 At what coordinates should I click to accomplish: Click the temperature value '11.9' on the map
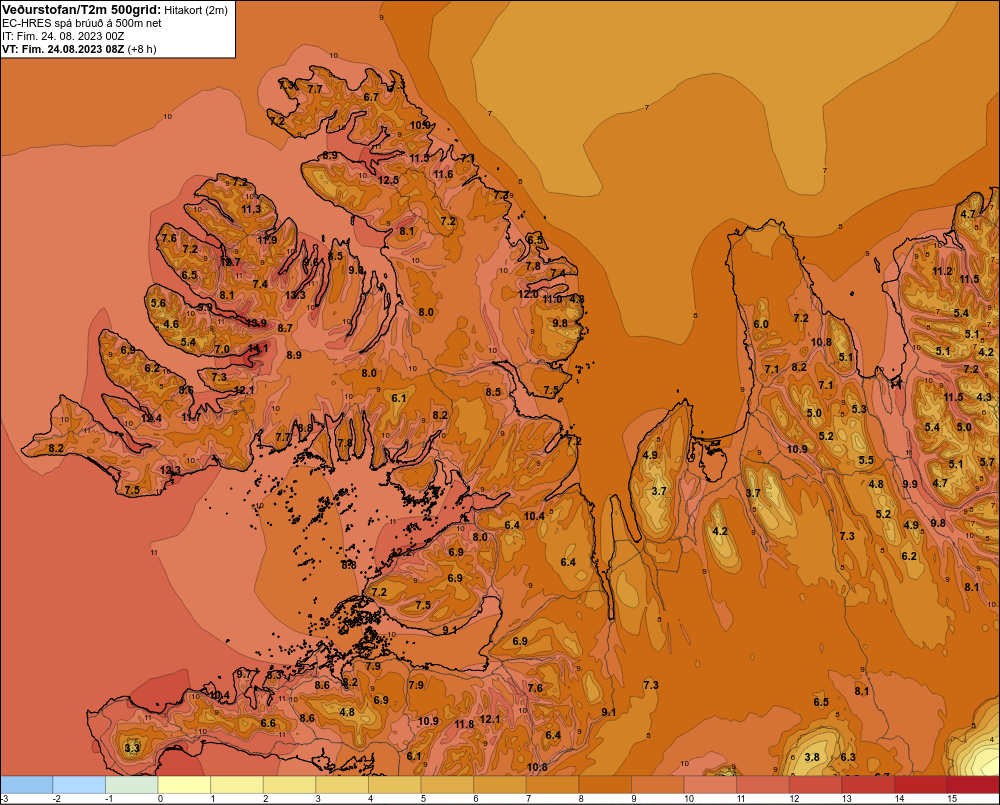click(267, 240)
